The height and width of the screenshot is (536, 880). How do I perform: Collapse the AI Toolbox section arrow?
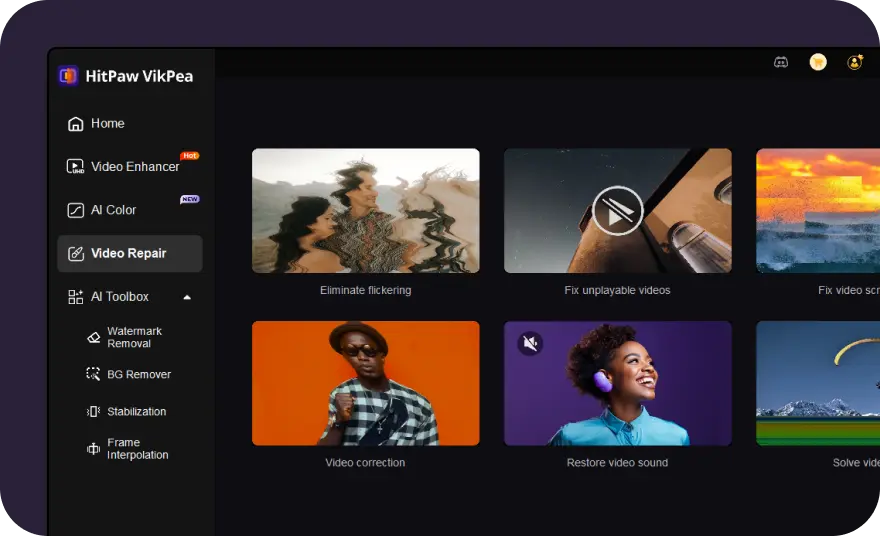click(187, 297)
